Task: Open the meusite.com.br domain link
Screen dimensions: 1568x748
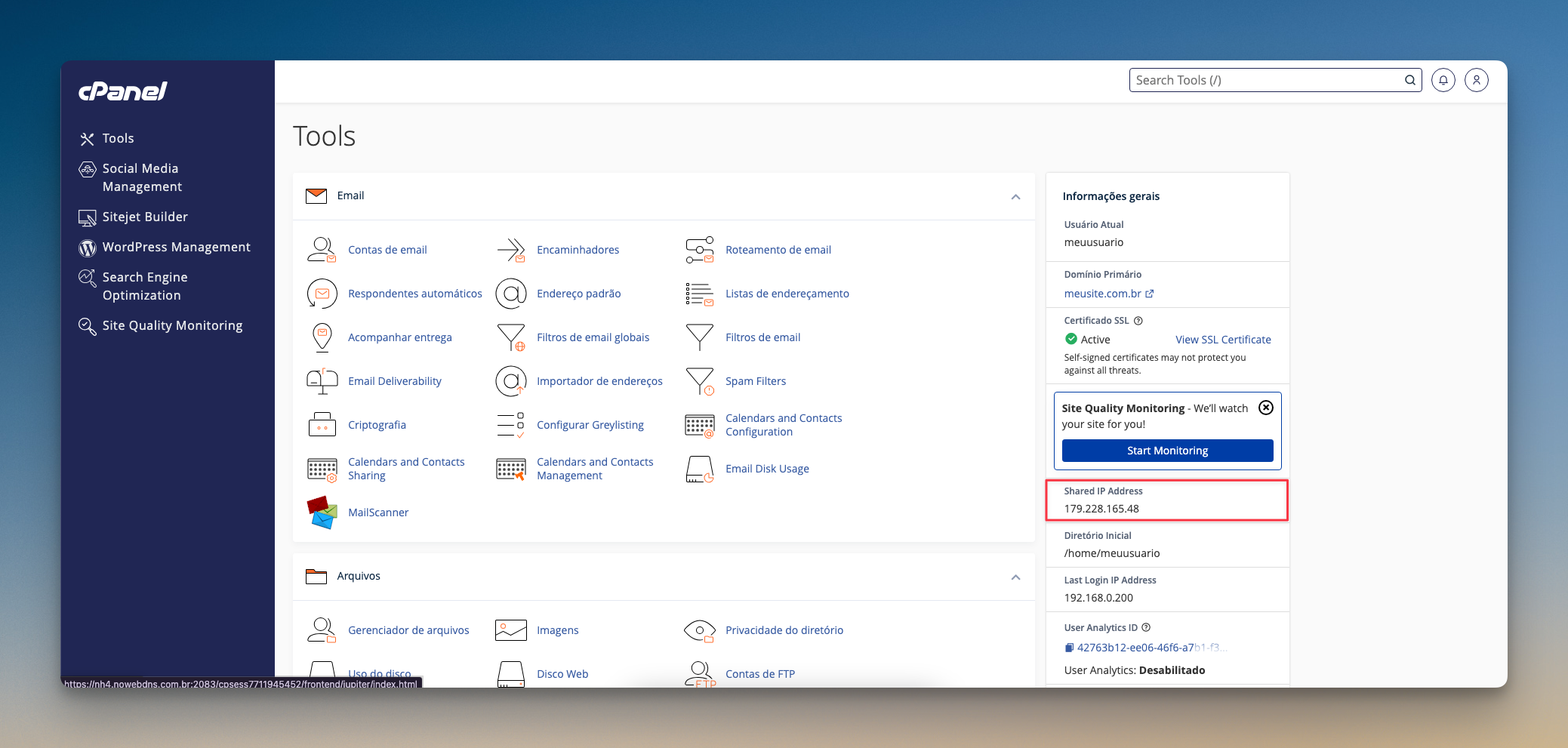Action: point(1103,294)
